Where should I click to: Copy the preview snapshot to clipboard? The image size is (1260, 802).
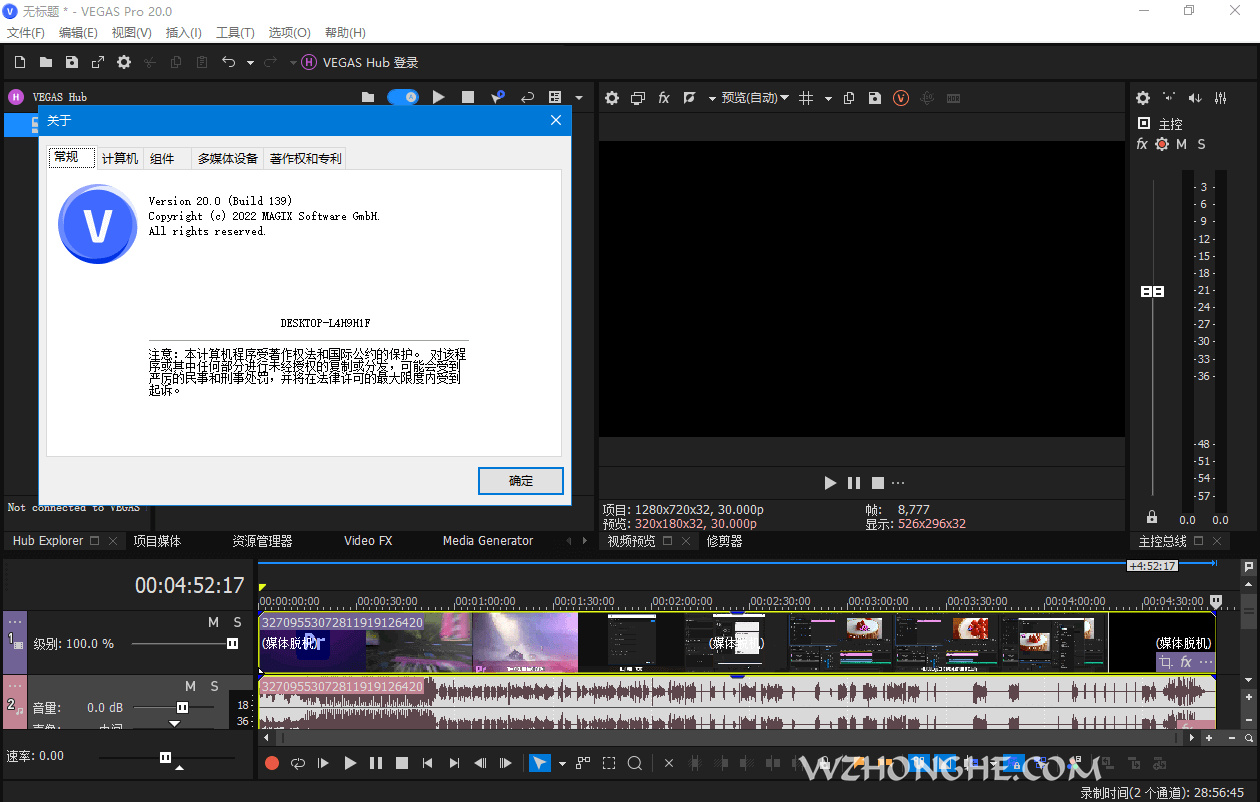tap(848, 98)
